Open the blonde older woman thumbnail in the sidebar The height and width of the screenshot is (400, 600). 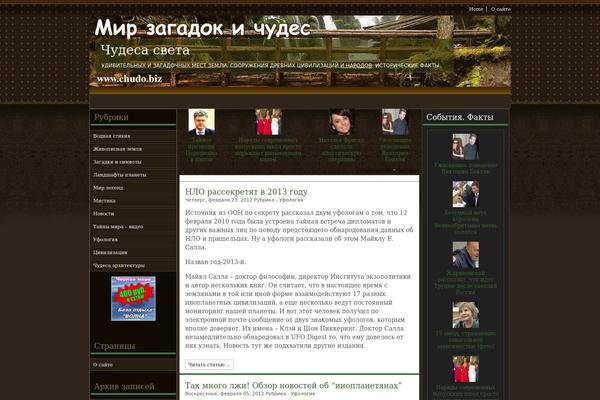coord(465,315)
